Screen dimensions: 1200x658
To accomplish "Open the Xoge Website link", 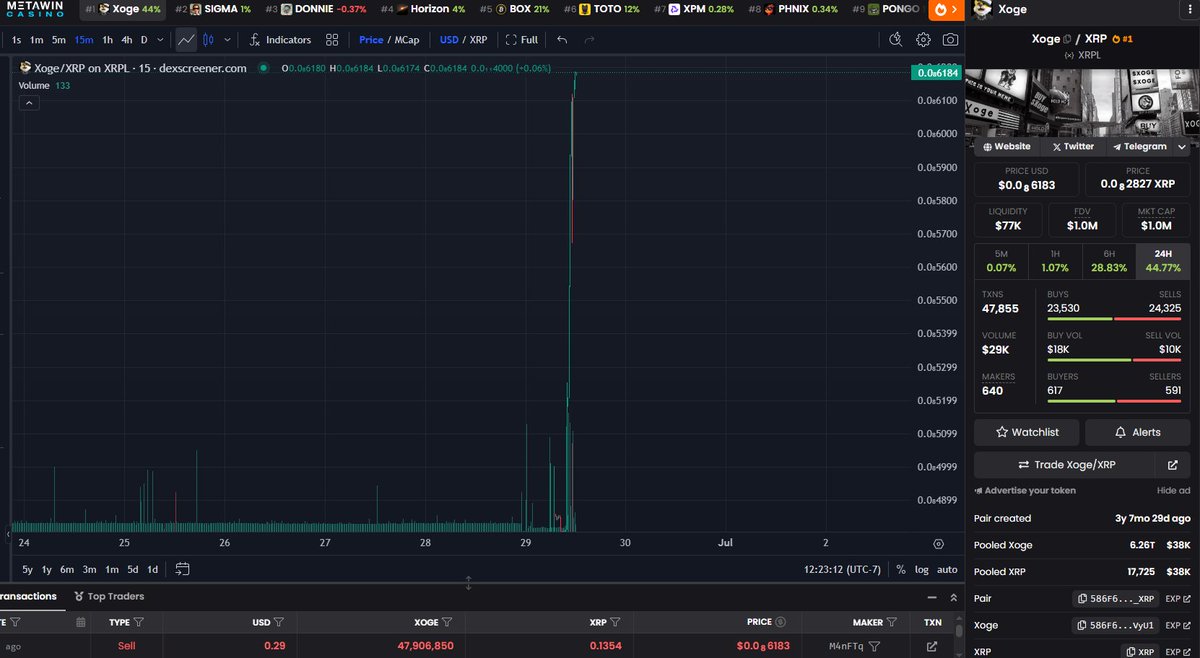I will click(1008, 146).
